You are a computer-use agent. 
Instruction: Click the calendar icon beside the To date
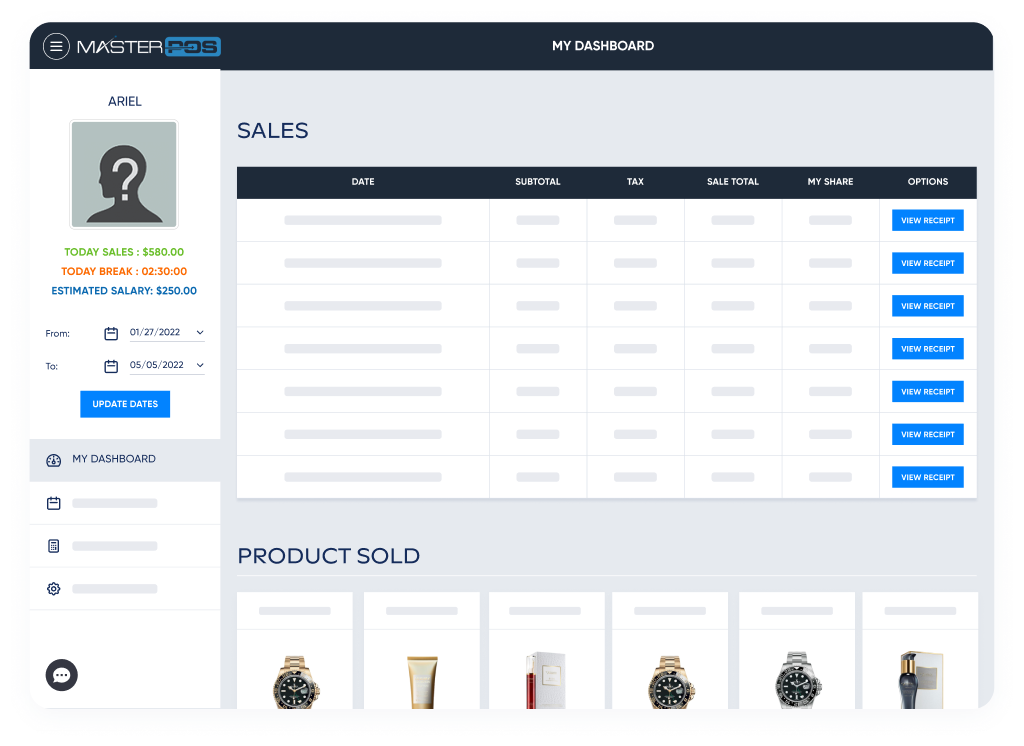click(111, 365)
